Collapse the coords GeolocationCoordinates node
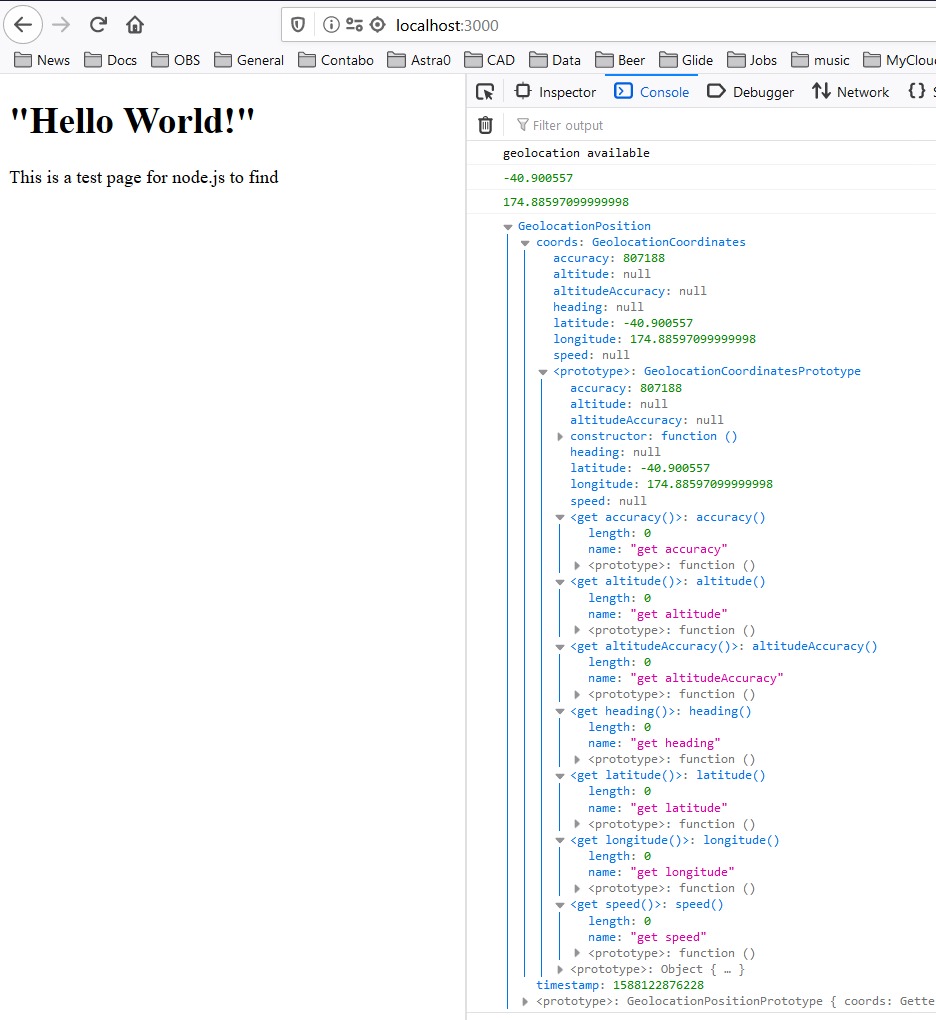The height and width of the screenshot is (1020, 936). [x=525, y=243]
